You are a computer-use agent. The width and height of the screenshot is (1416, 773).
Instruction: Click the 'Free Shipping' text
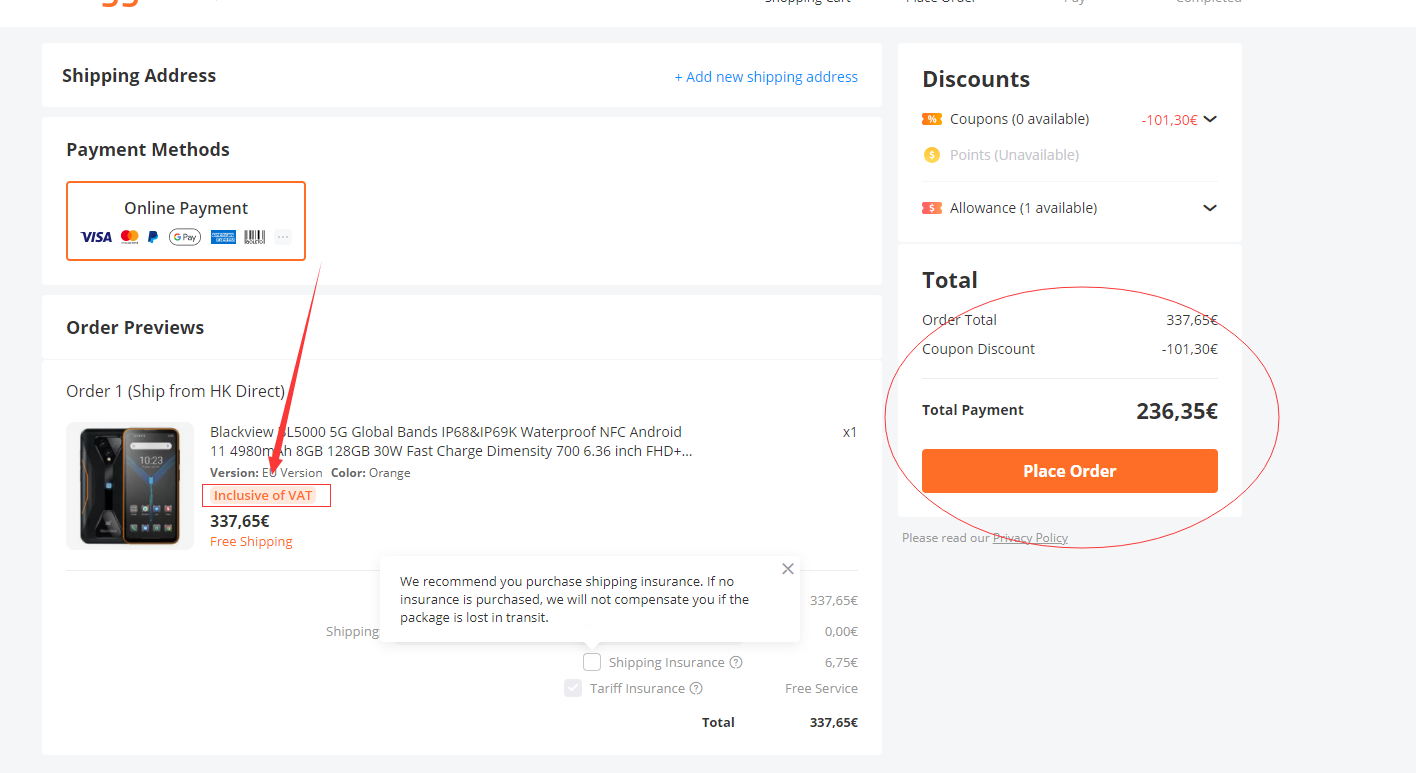point(251,541)
